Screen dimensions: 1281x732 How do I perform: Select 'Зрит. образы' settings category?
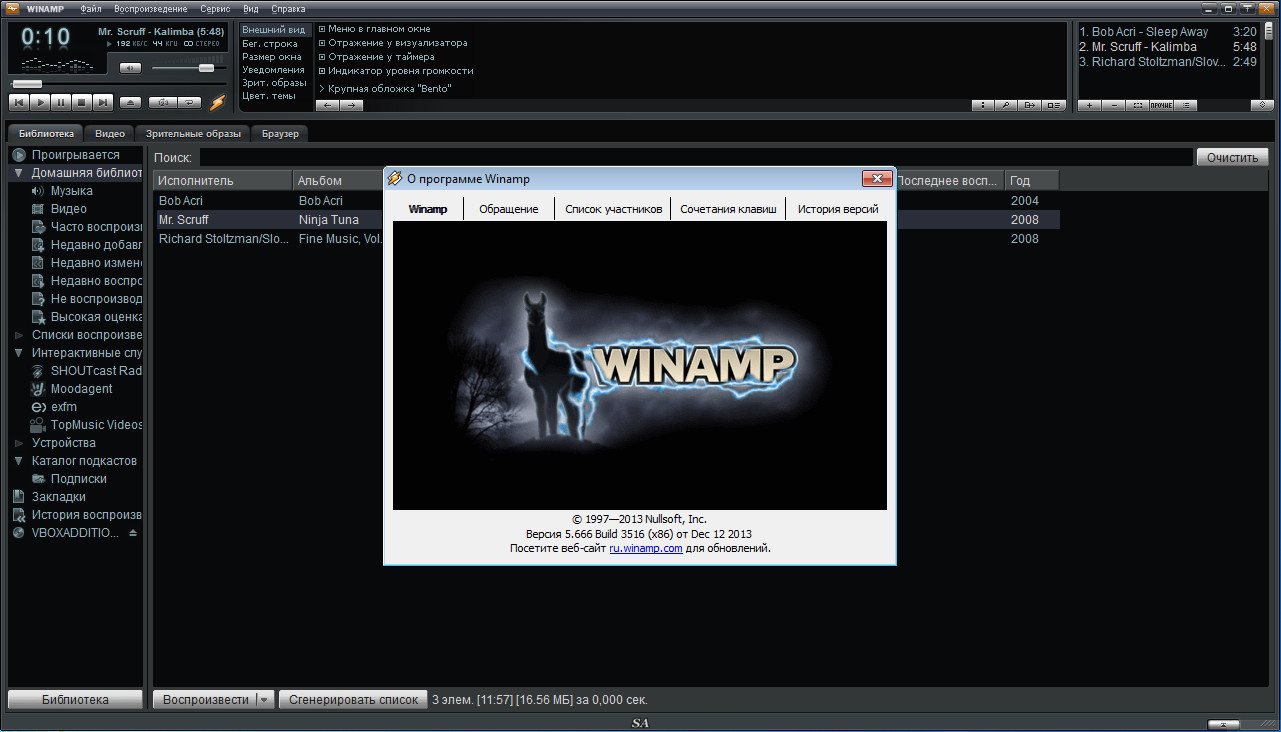(x=274, y=83)
